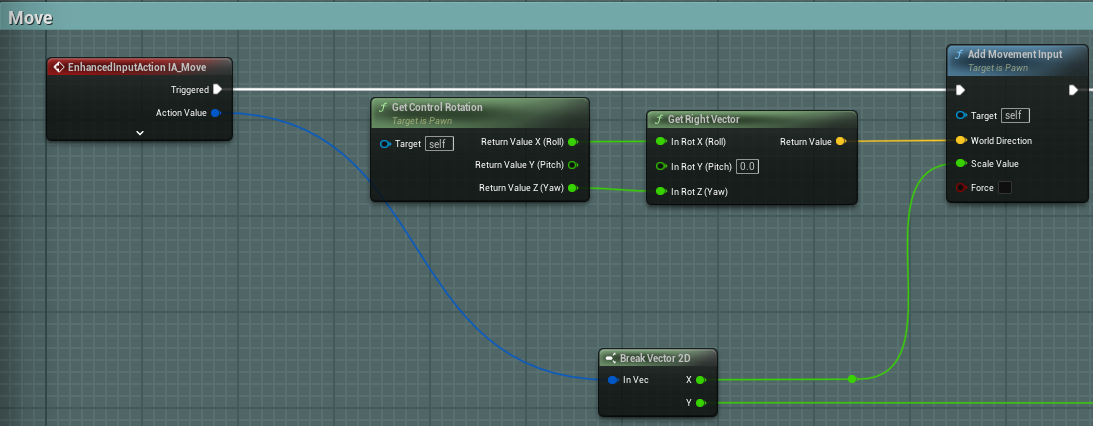Click Get Right Vector Return Value pin
This screenshot has width=1093, height=426.
coord(840,142)
